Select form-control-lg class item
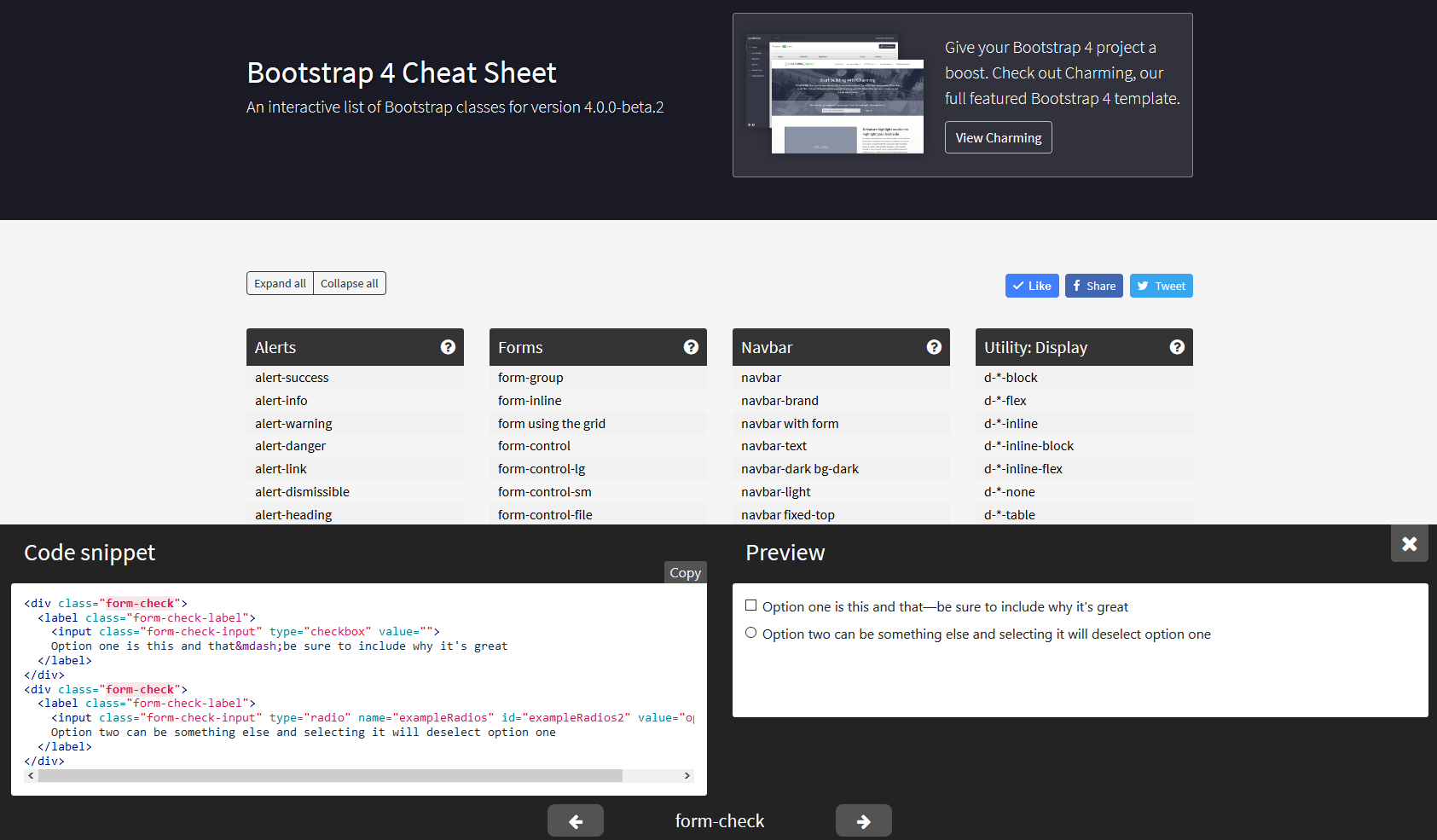 (598, 468)
